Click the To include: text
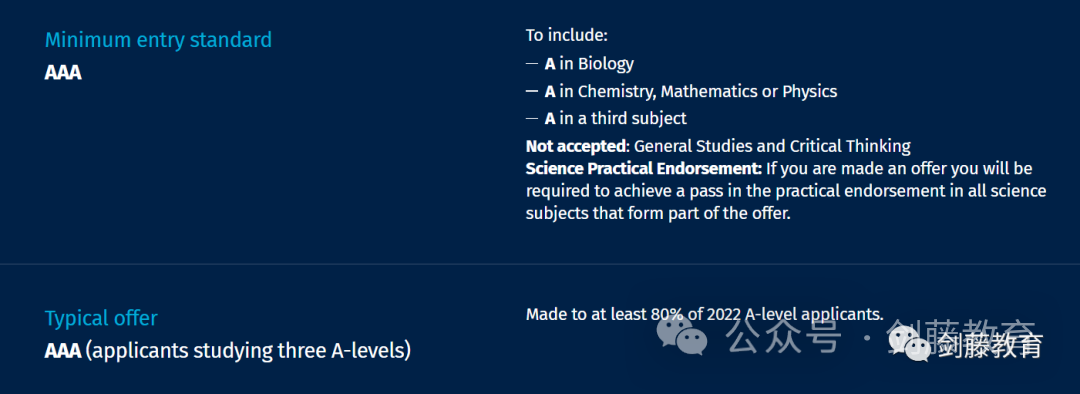The width and height of the screenshot is (1080, 394). click(x=567, y=35)
